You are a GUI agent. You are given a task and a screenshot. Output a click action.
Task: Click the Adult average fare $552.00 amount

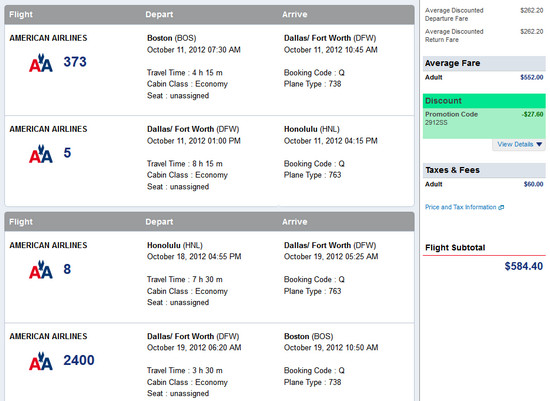[532, 77]
